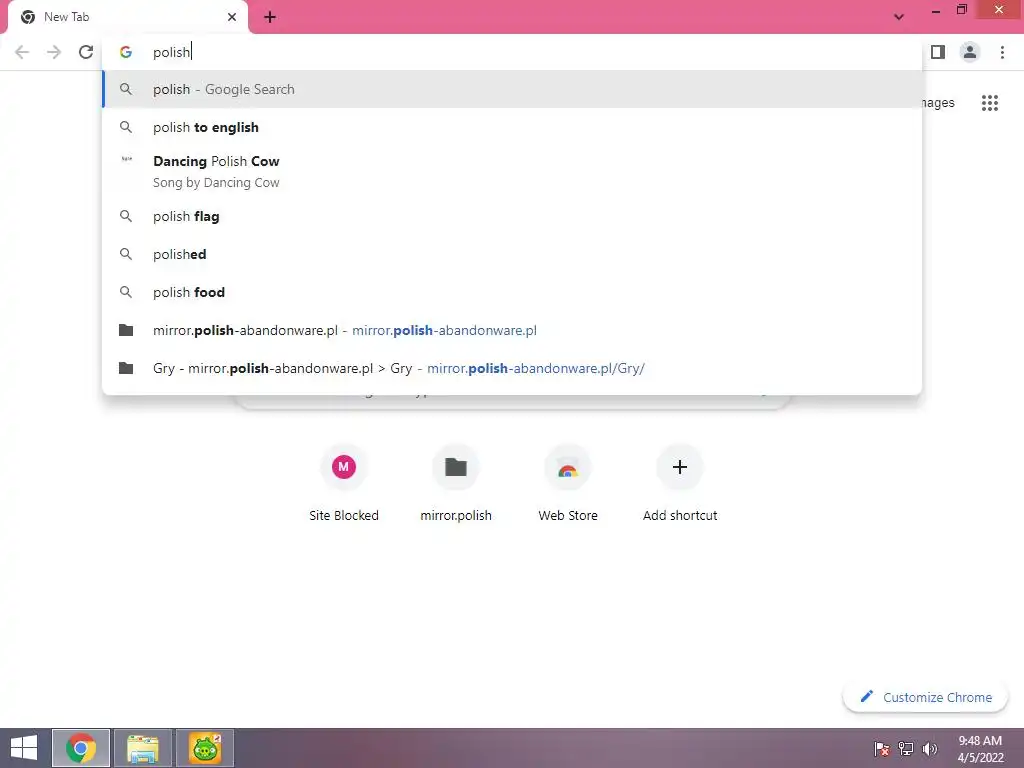Close the New Tab tab
The width and height of the screenshot is (1024, 768).
click(232, 17)
